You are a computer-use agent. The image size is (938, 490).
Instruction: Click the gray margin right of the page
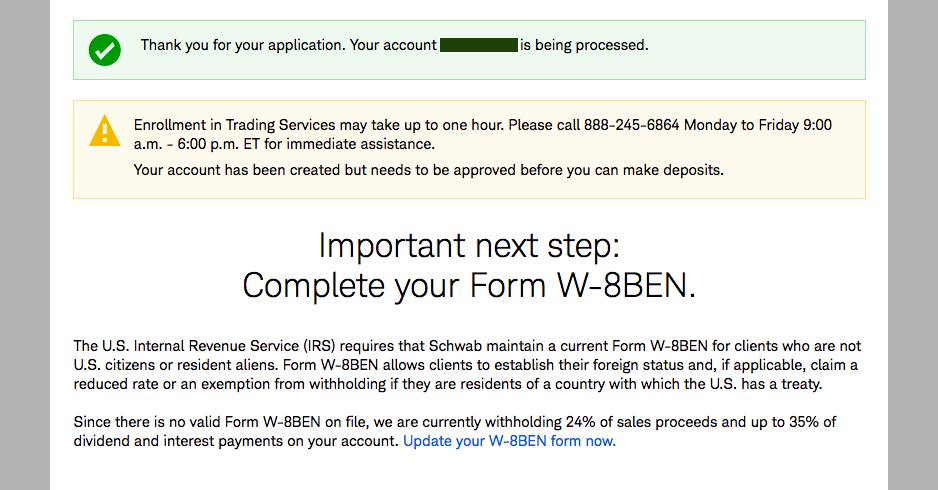(x=913, y=245)
